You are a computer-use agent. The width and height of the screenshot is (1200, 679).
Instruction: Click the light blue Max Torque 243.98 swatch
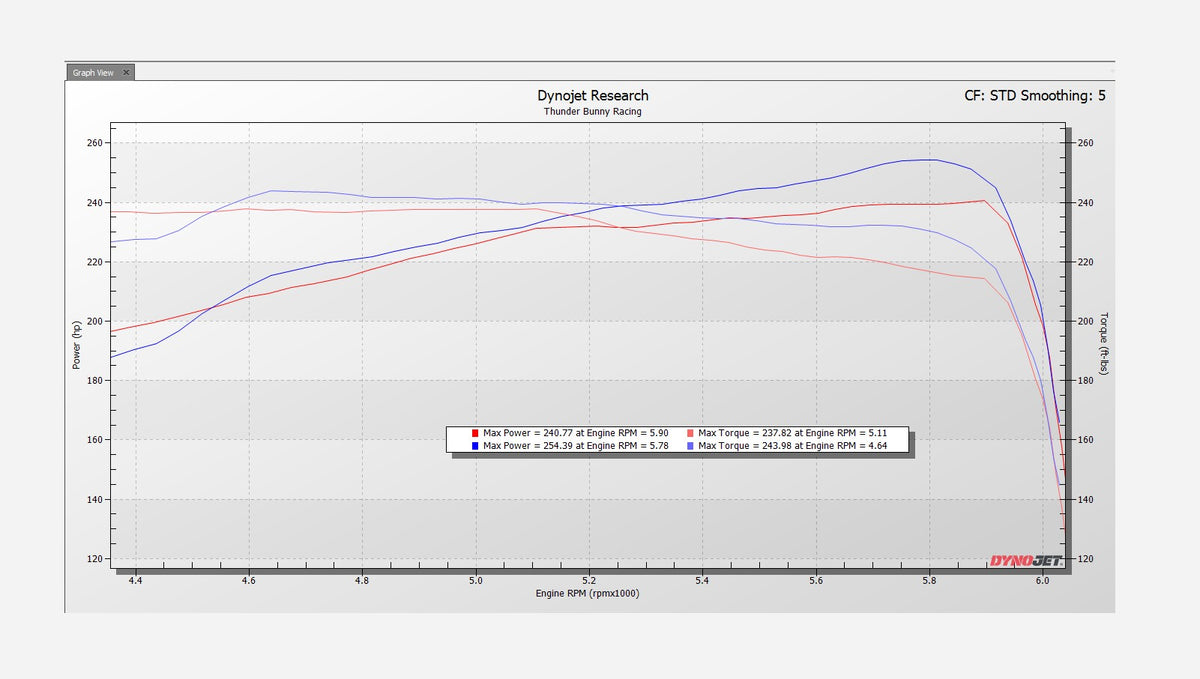(691, 446)
